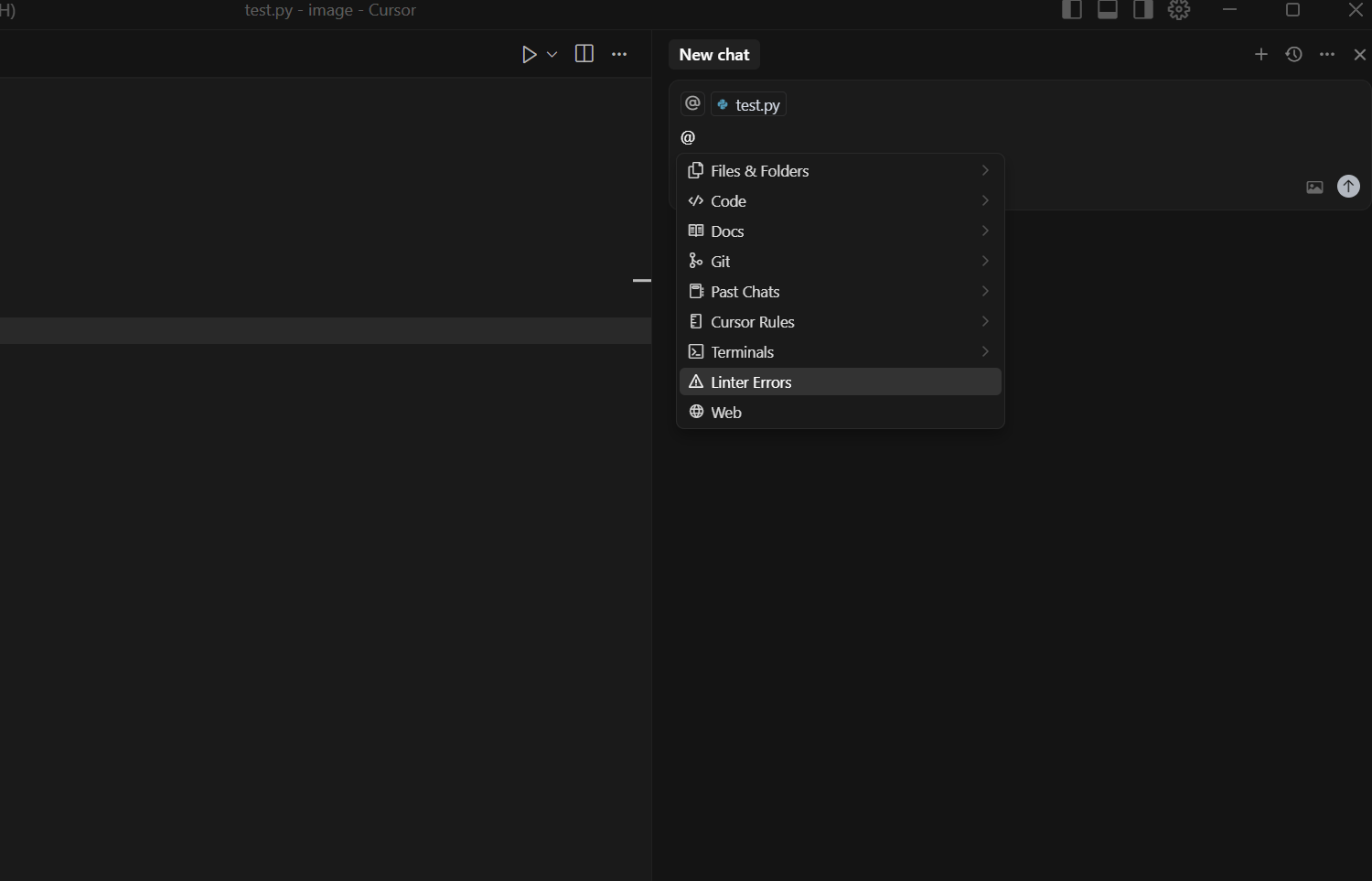
Task: Open chat panel more options ellipsis
Action: 1327,54
